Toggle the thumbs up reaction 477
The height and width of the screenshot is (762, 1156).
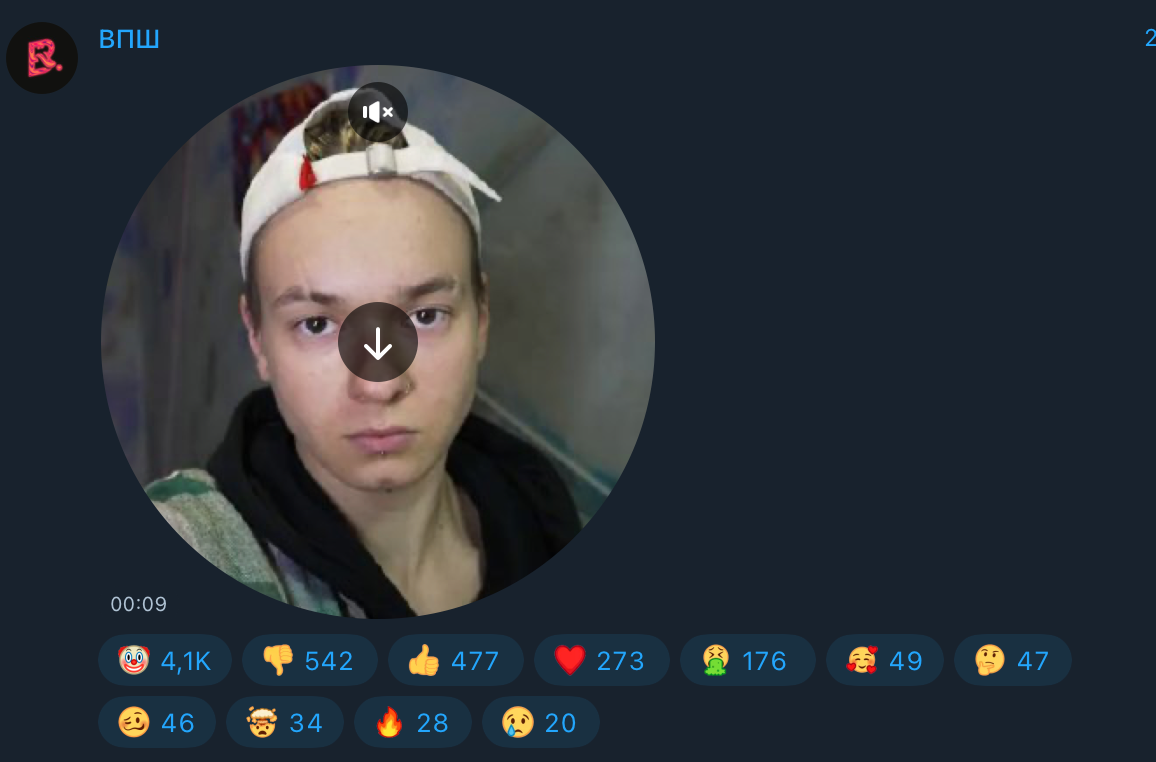(456, 660)
